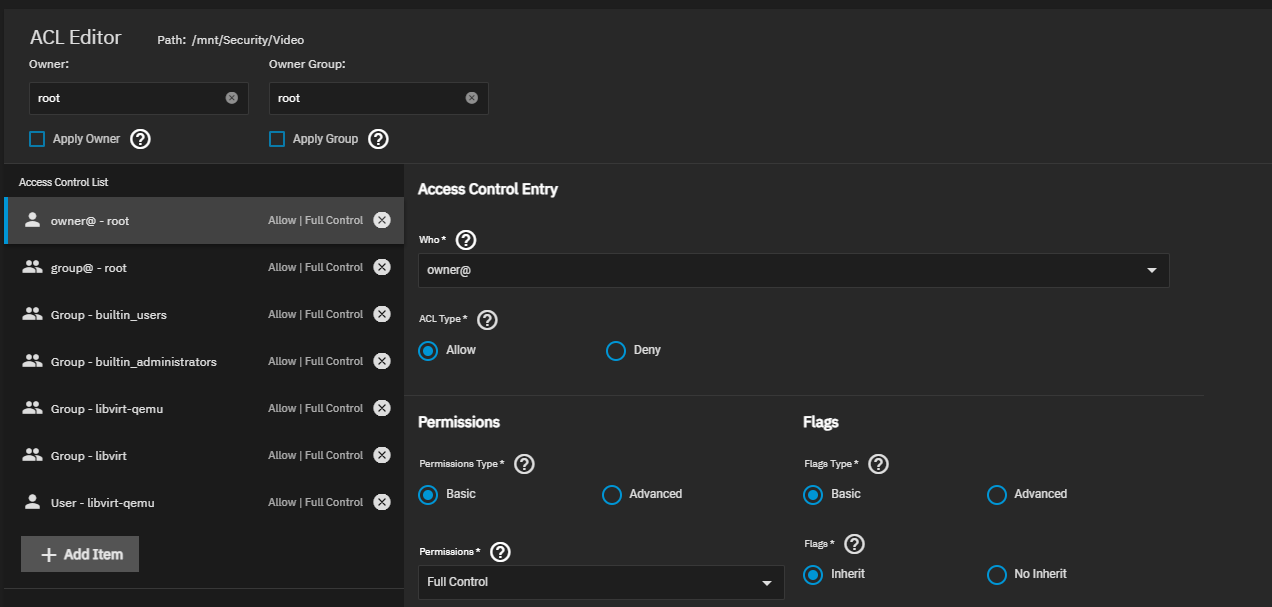Open the Permissions dropdown set to Full Control
1272x607 pixels.
point(600,582)
